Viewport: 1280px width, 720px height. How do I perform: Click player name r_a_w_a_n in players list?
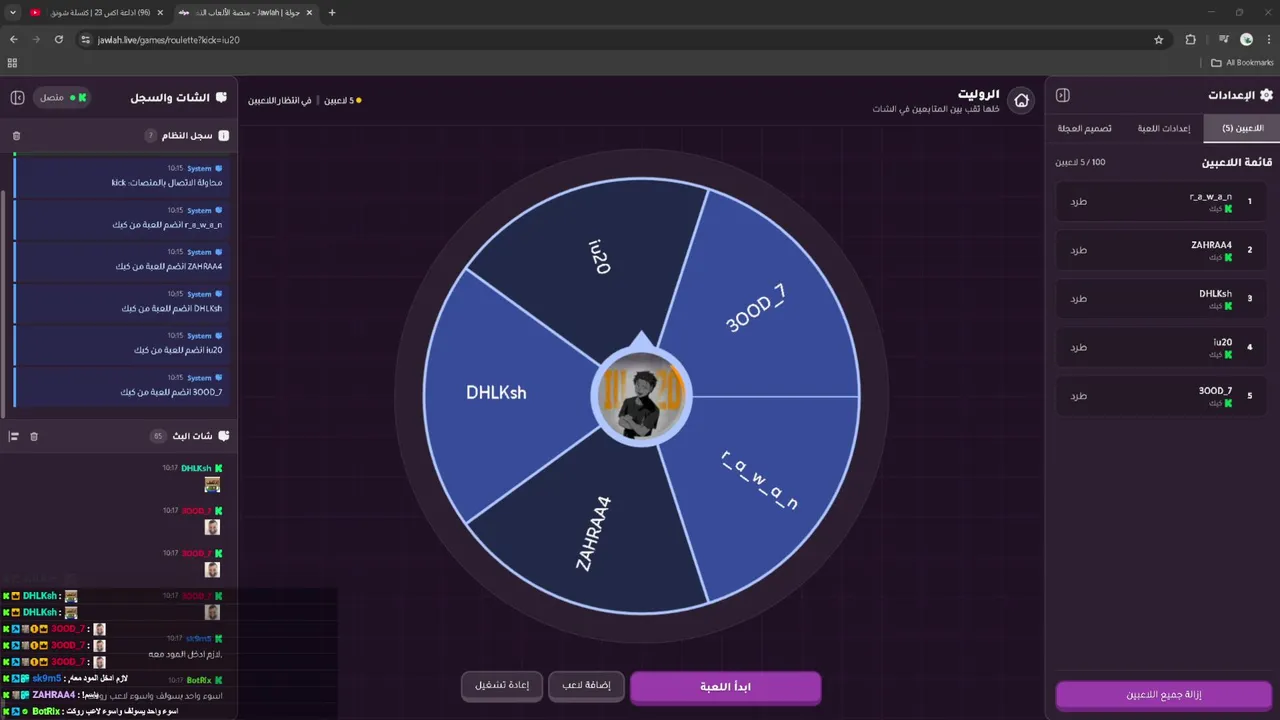point(1210,197)
